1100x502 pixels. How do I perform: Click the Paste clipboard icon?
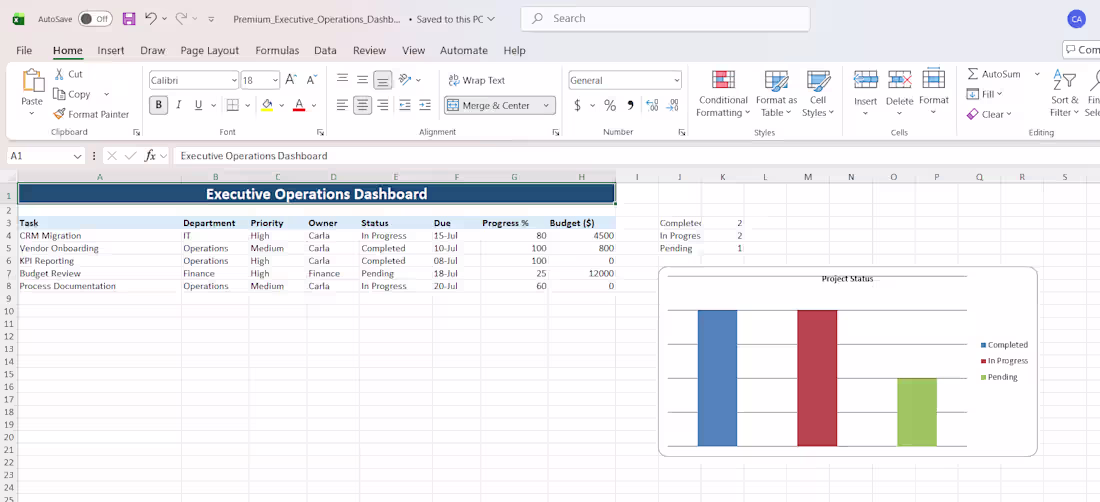tap(32, 81)
